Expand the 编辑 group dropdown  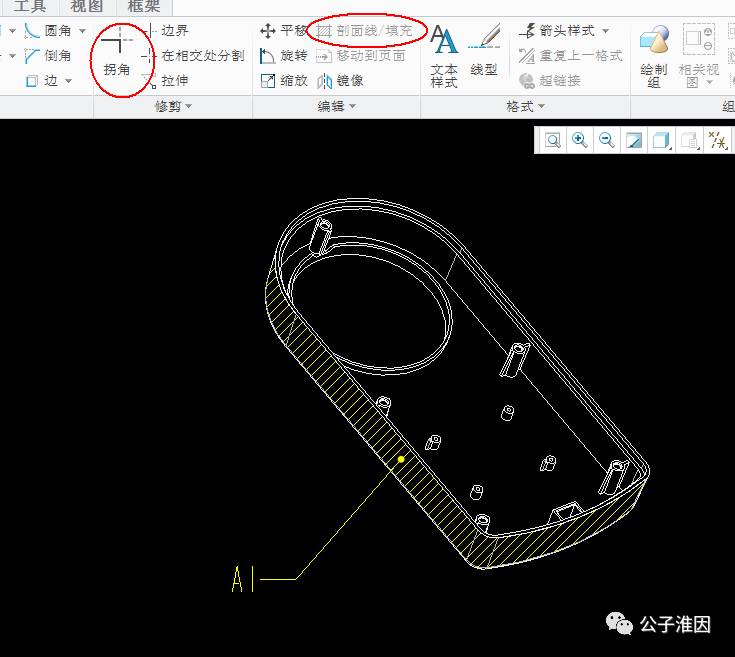coord(352,106)
